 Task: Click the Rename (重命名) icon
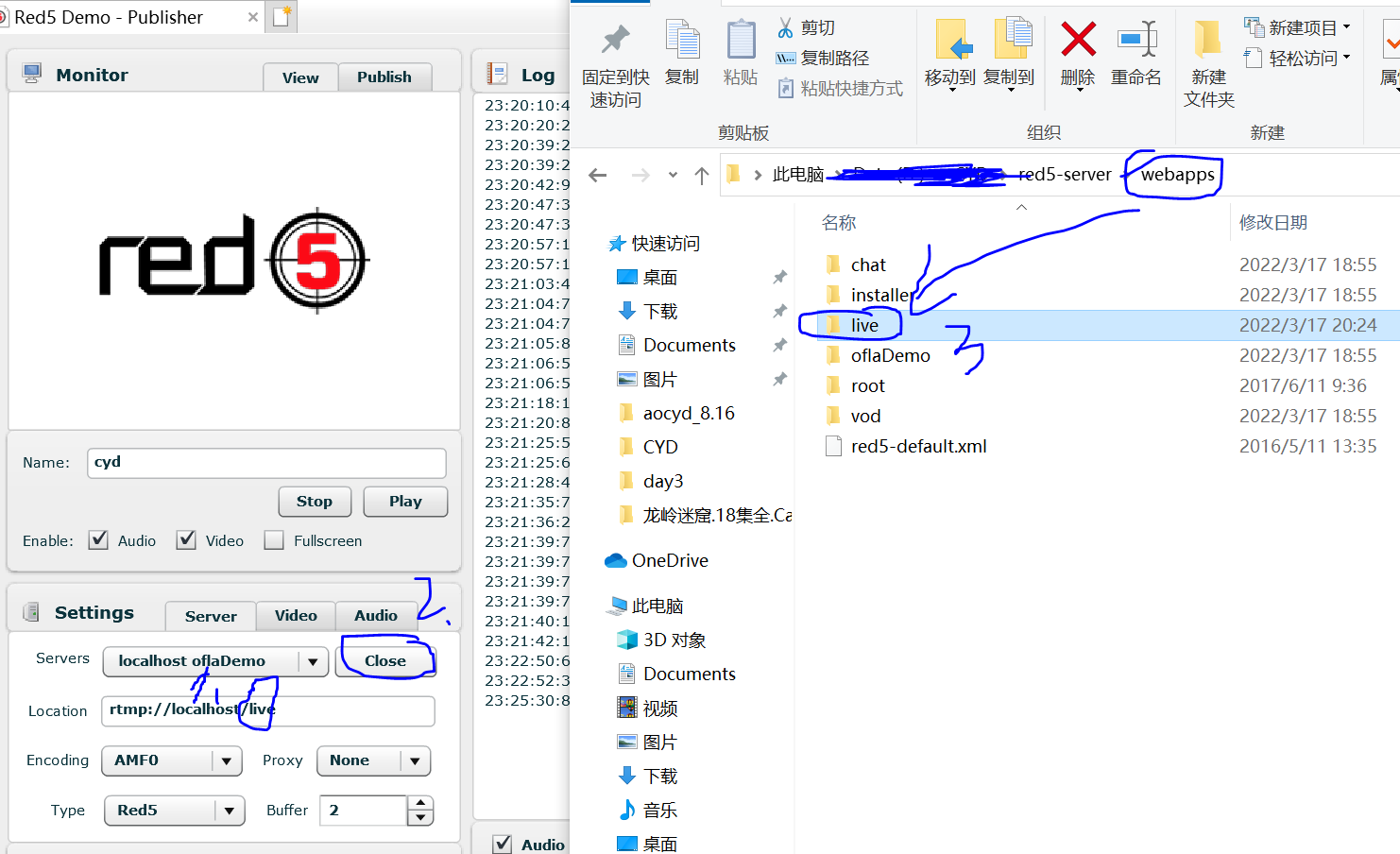[x=1136, y=40]
